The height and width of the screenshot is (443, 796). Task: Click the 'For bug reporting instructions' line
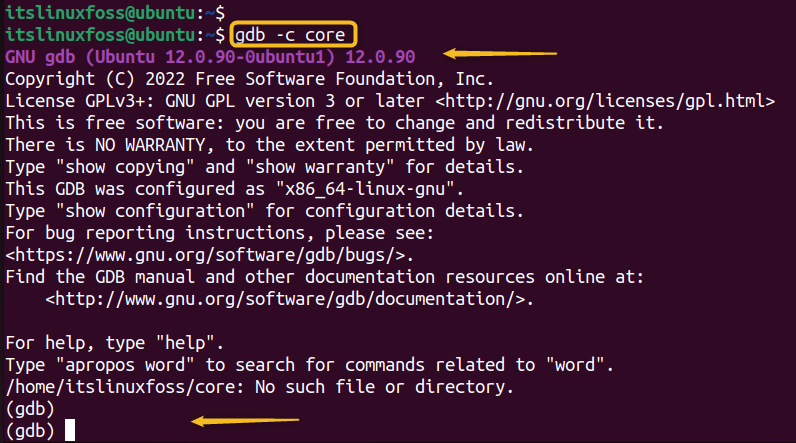point(220,233)
